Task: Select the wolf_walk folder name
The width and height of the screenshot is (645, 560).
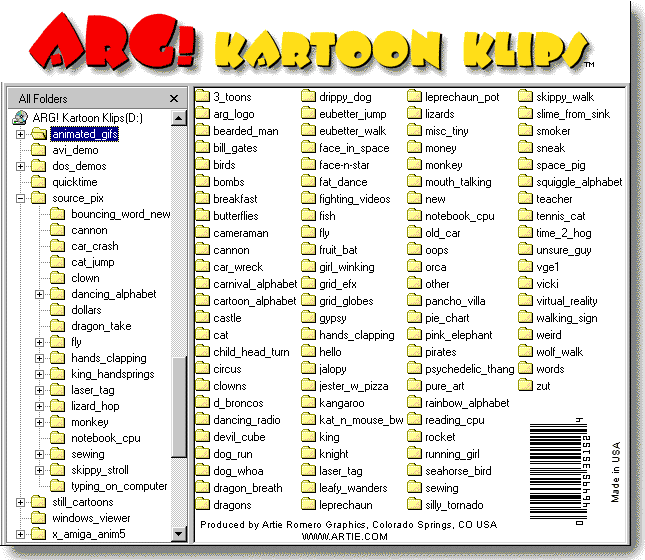Action: (x=559, y=352)
